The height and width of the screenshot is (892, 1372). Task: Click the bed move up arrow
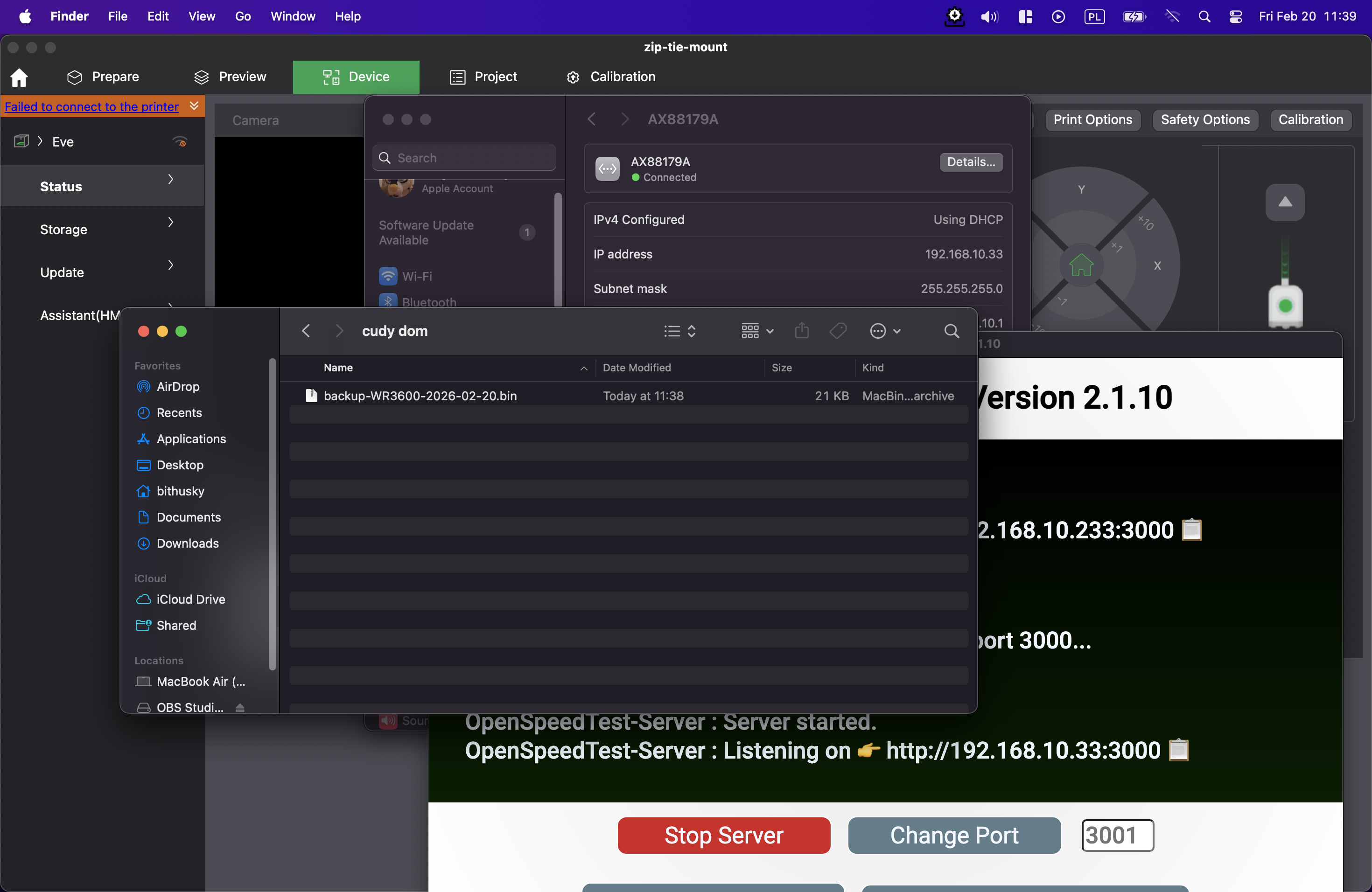[x=1284, y=202]
